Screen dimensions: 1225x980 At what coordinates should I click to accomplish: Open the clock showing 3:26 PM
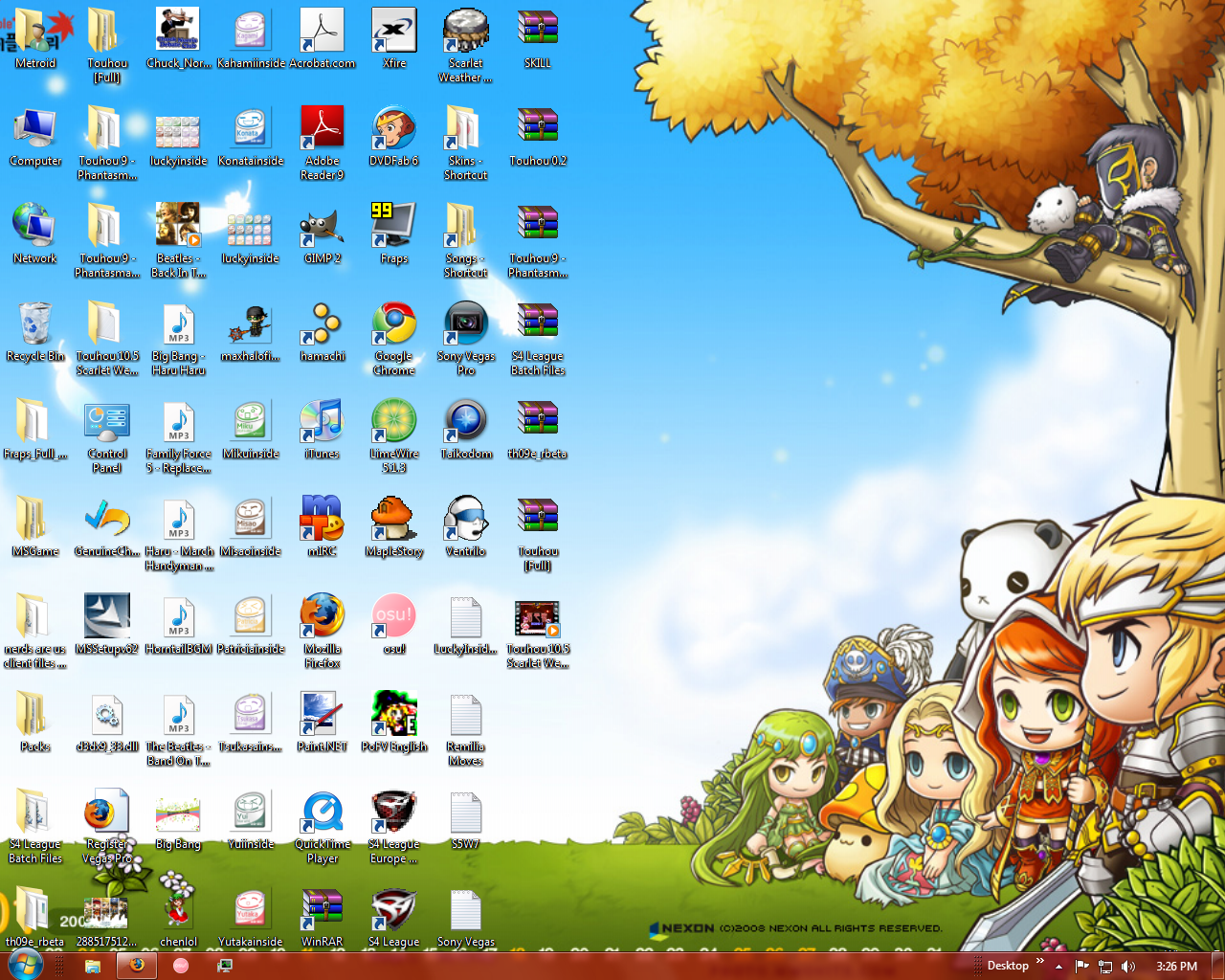pyautogui.click(x=1176, y=967)
